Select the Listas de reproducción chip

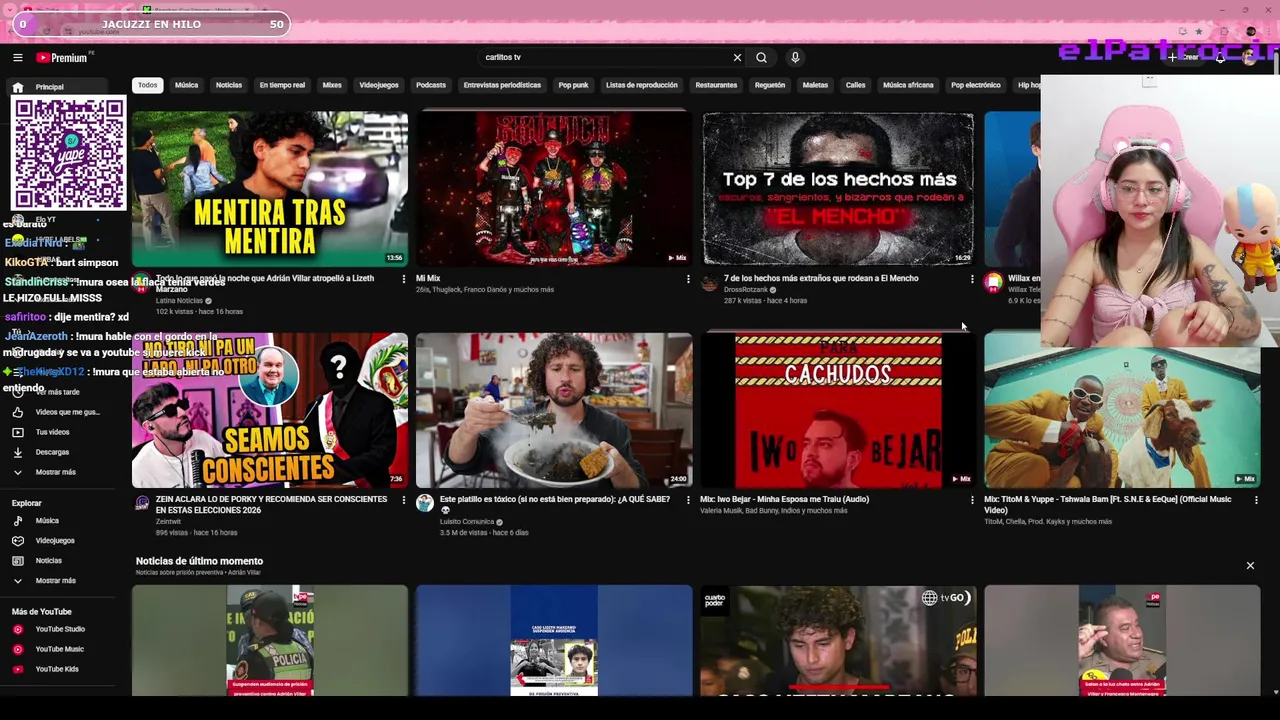point(642,85)
